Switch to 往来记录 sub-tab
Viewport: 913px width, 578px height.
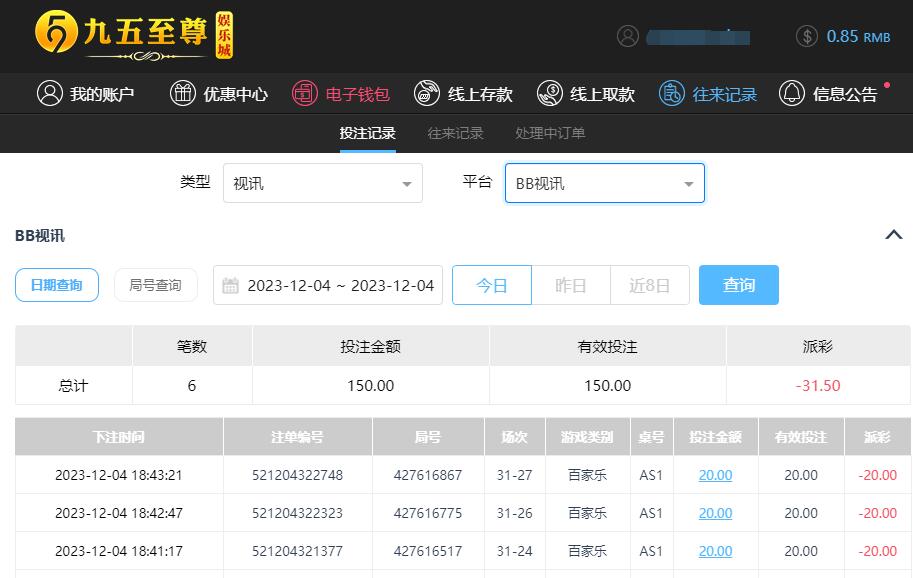[x=455, y=133]
